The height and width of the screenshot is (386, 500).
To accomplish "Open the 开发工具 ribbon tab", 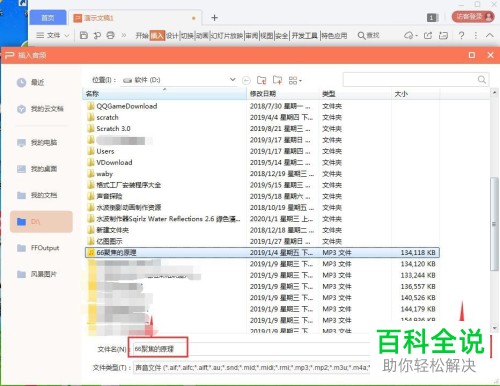I will click(x=305, y=35).
